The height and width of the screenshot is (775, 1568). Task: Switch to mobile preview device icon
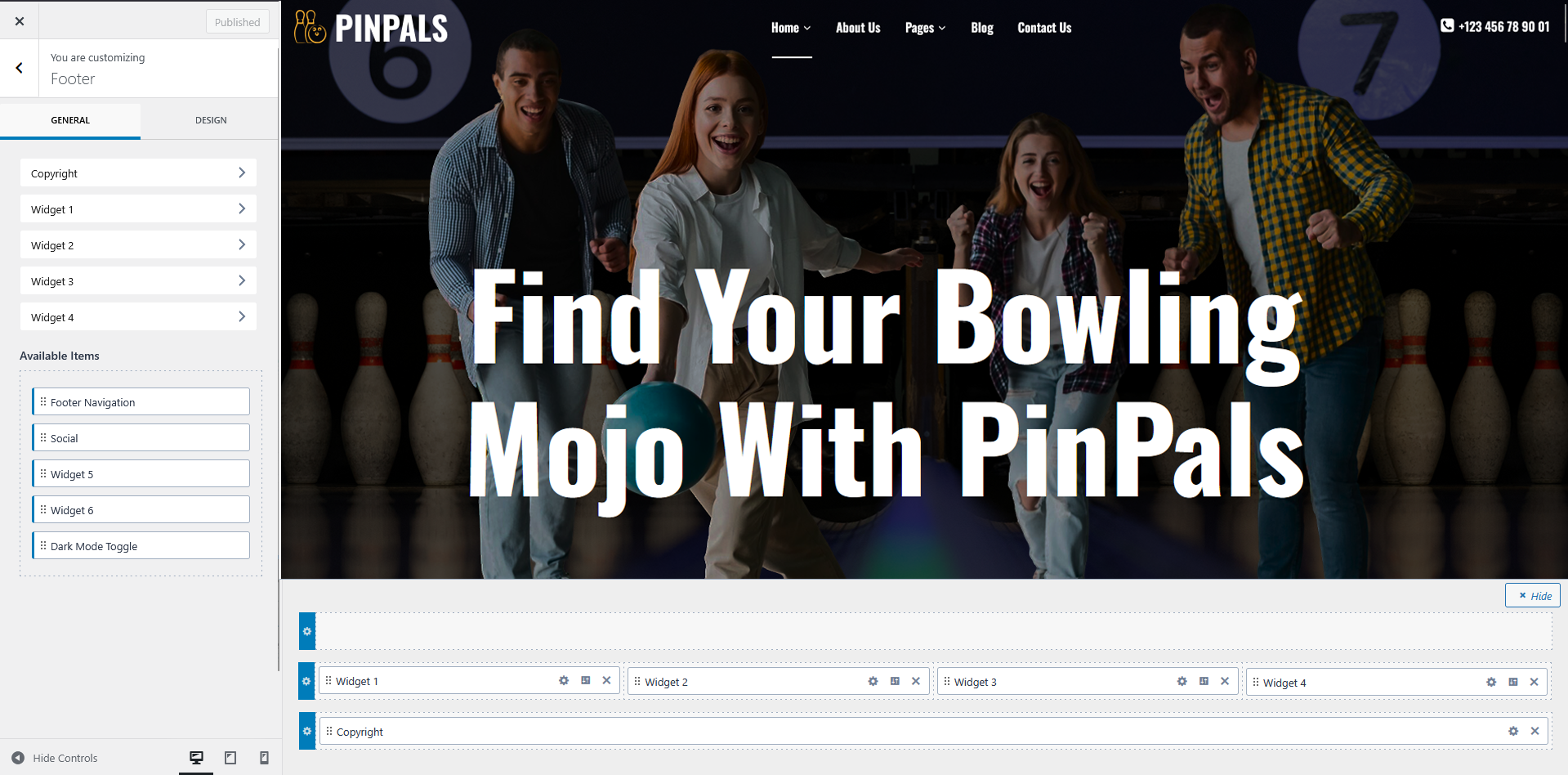(x=264, y=758)
